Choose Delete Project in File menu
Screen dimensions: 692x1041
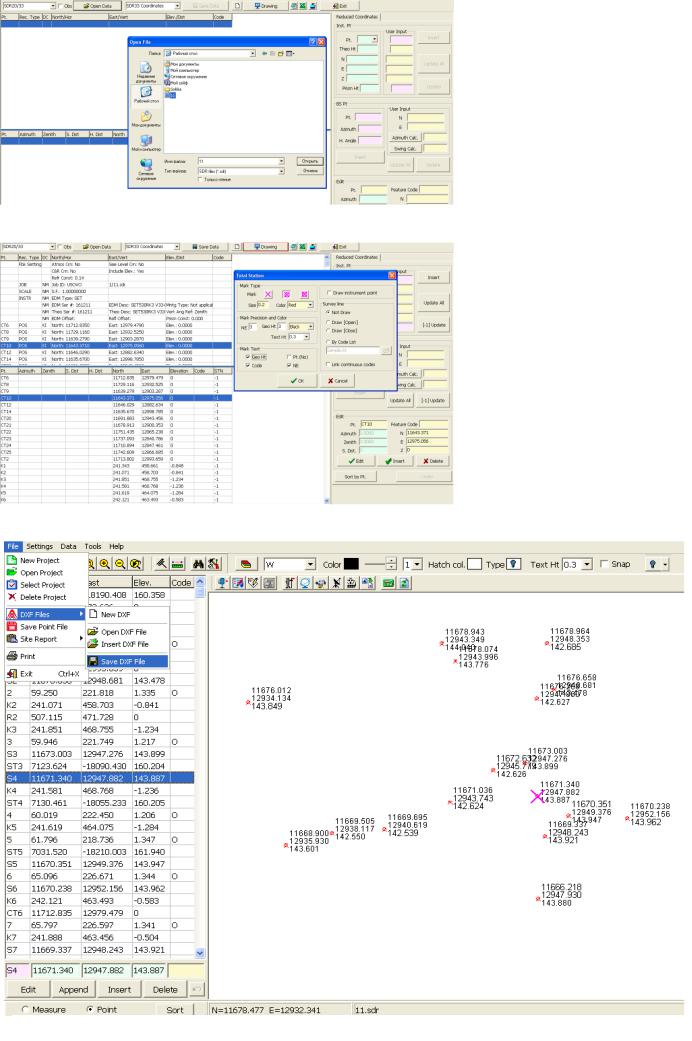pyautogui.click(x=43, y=597)
